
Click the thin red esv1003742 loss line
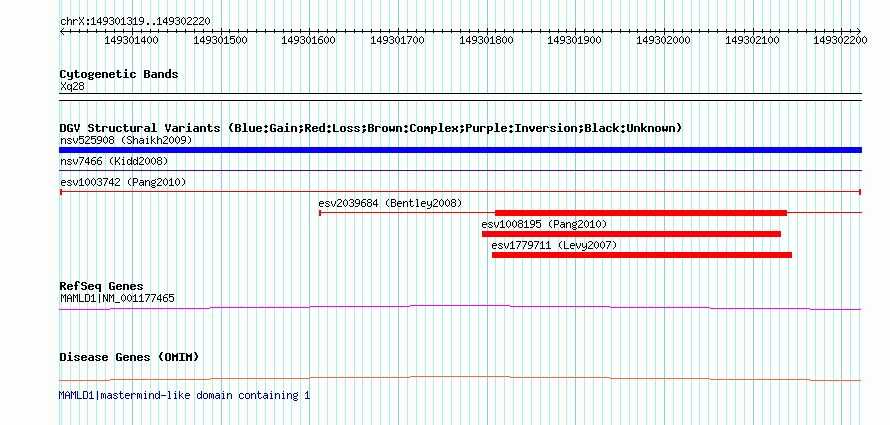pos(460,192)
